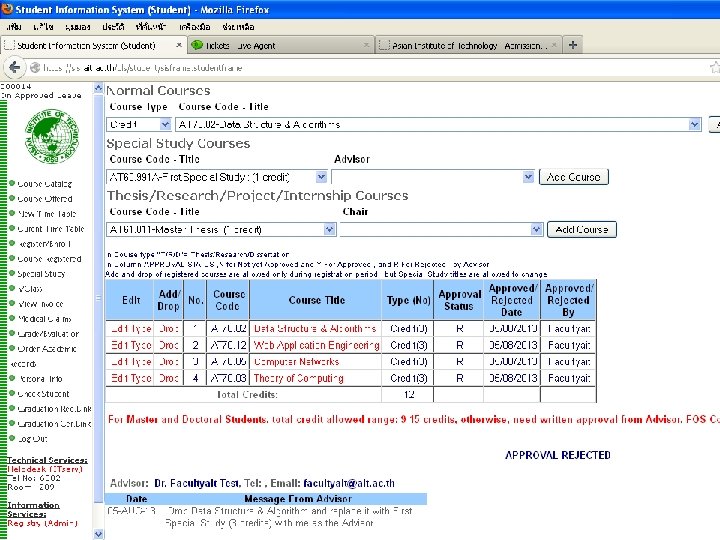Open the Course Type dropdown

coord(139,124)
